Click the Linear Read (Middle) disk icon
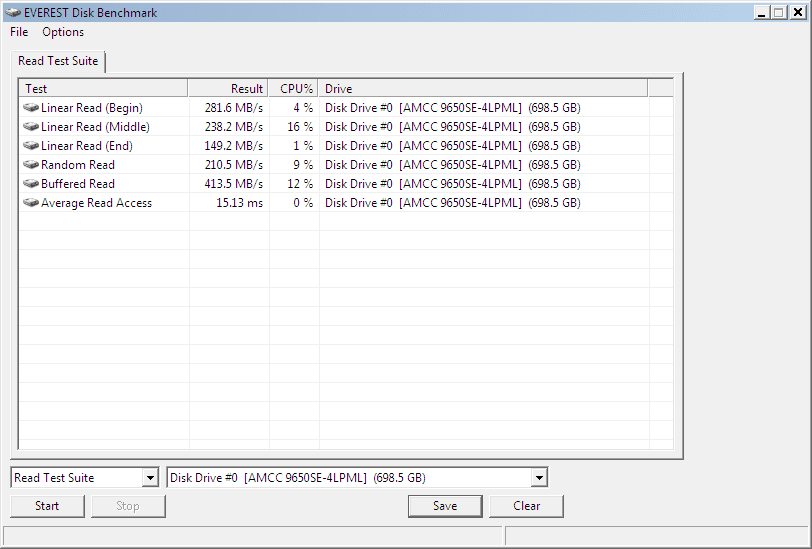 coord(31,127)
